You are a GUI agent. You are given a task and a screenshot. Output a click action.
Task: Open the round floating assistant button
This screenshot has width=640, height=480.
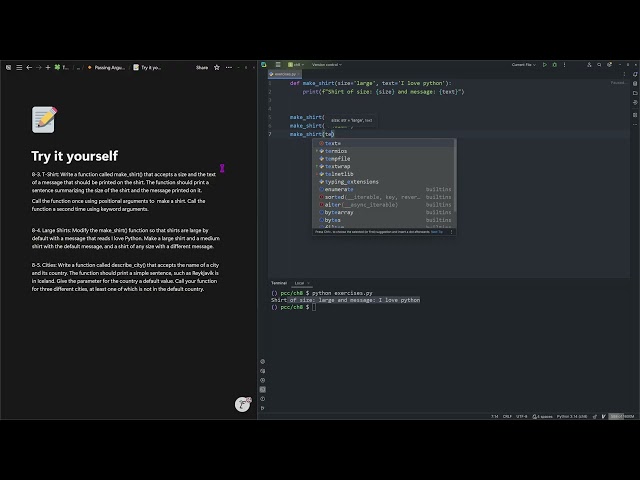242,404
